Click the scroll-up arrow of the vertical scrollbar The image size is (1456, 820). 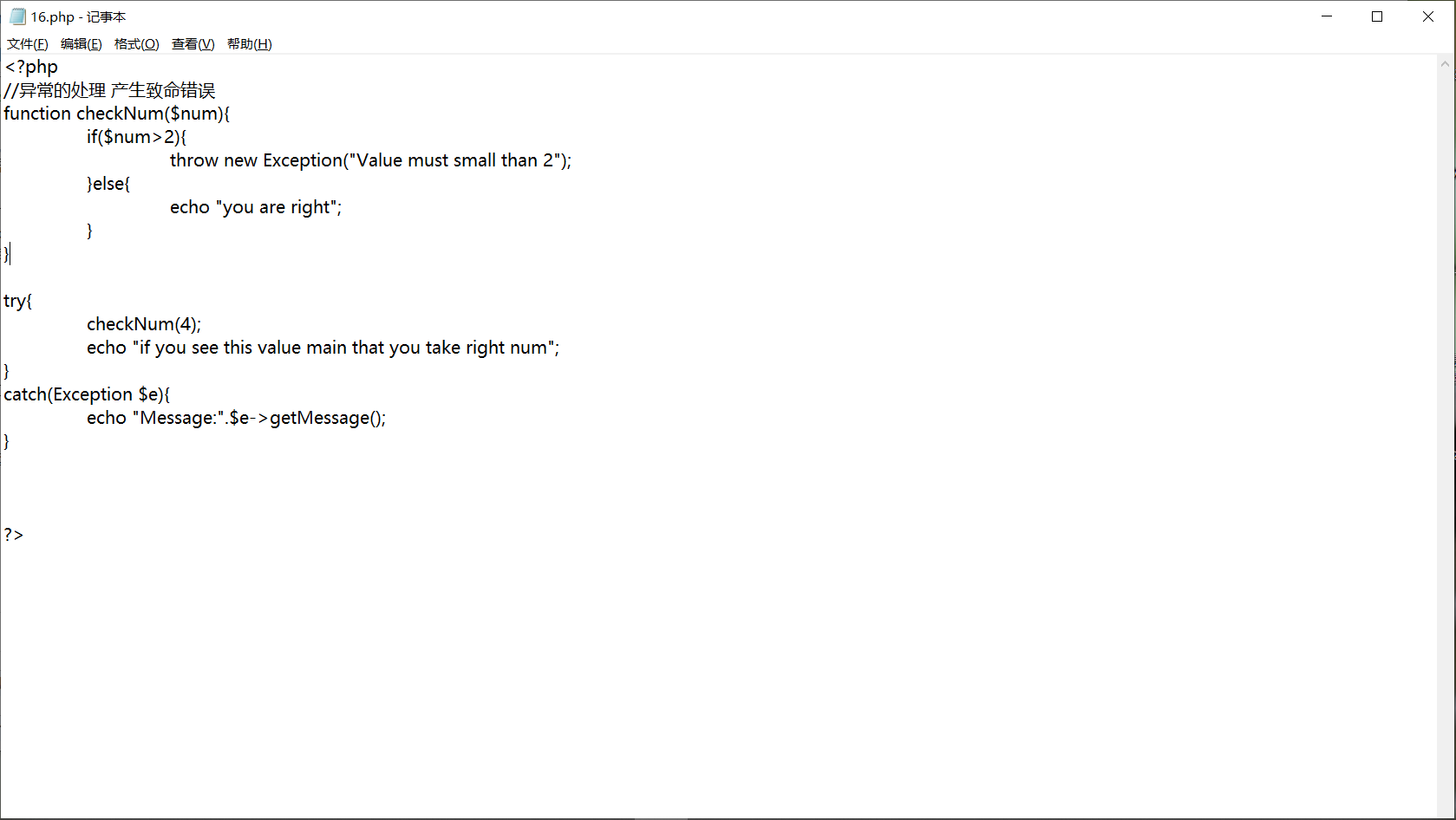pos(1445,64)
